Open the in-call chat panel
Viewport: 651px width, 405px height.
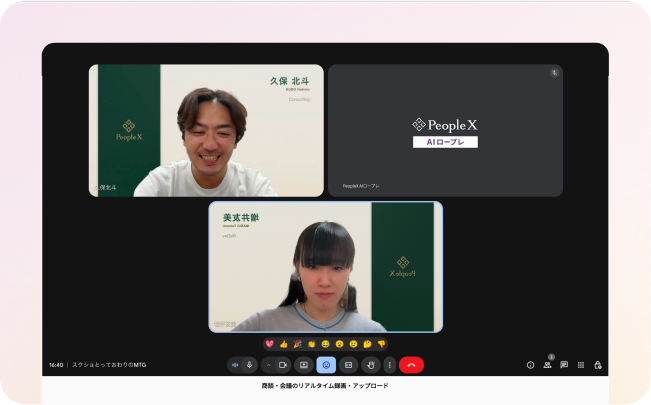(x=564, y=365)
